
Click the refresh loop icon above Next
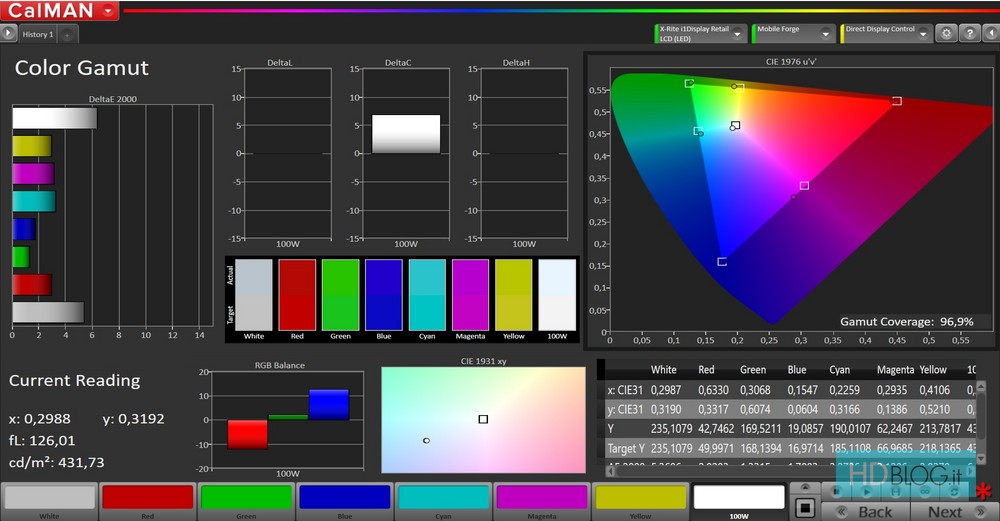[x=955, y=492]
